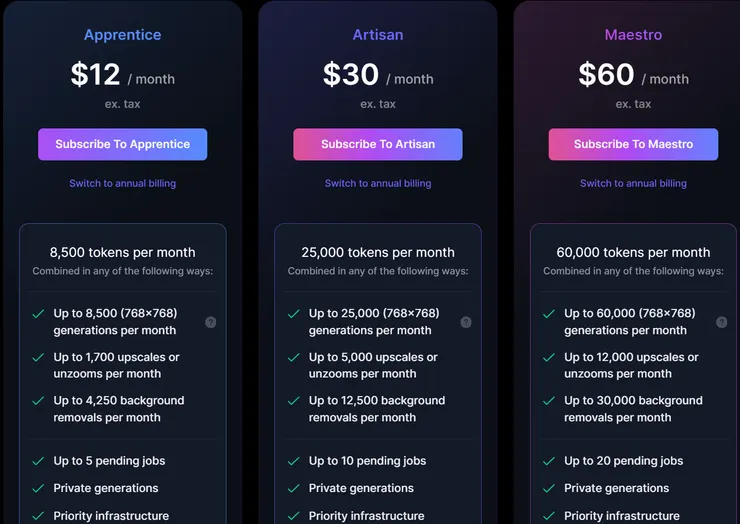740x524 pixels.
Task: Click the 60,000 tokens per month heading
Action: pyautogui.click(x=633, y=252)
